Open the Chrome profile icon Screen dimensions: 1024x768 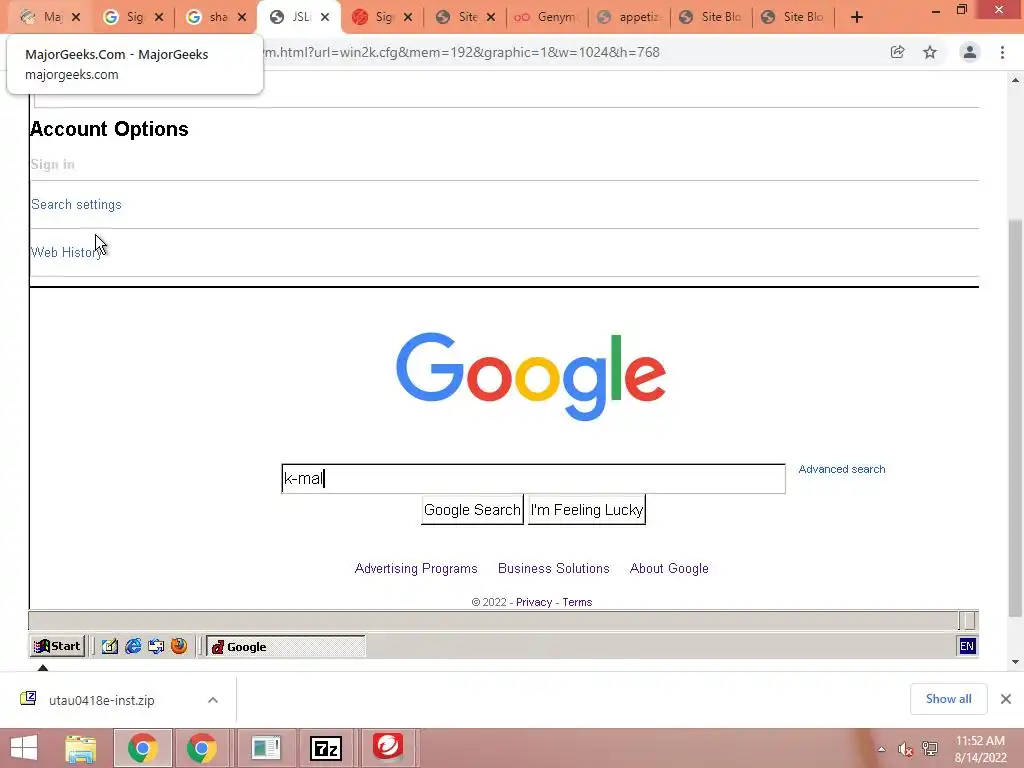(x=970, y=52)
